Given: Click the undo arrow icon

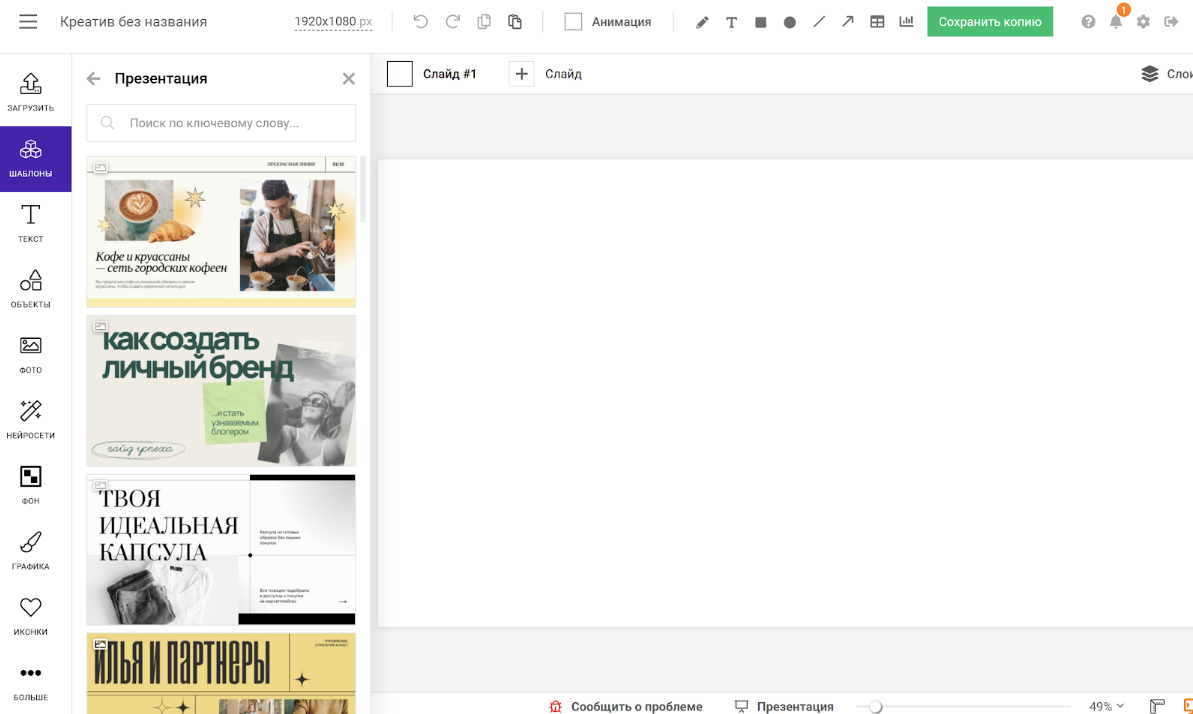Looking at the screenshot, I should pos(420,22).
